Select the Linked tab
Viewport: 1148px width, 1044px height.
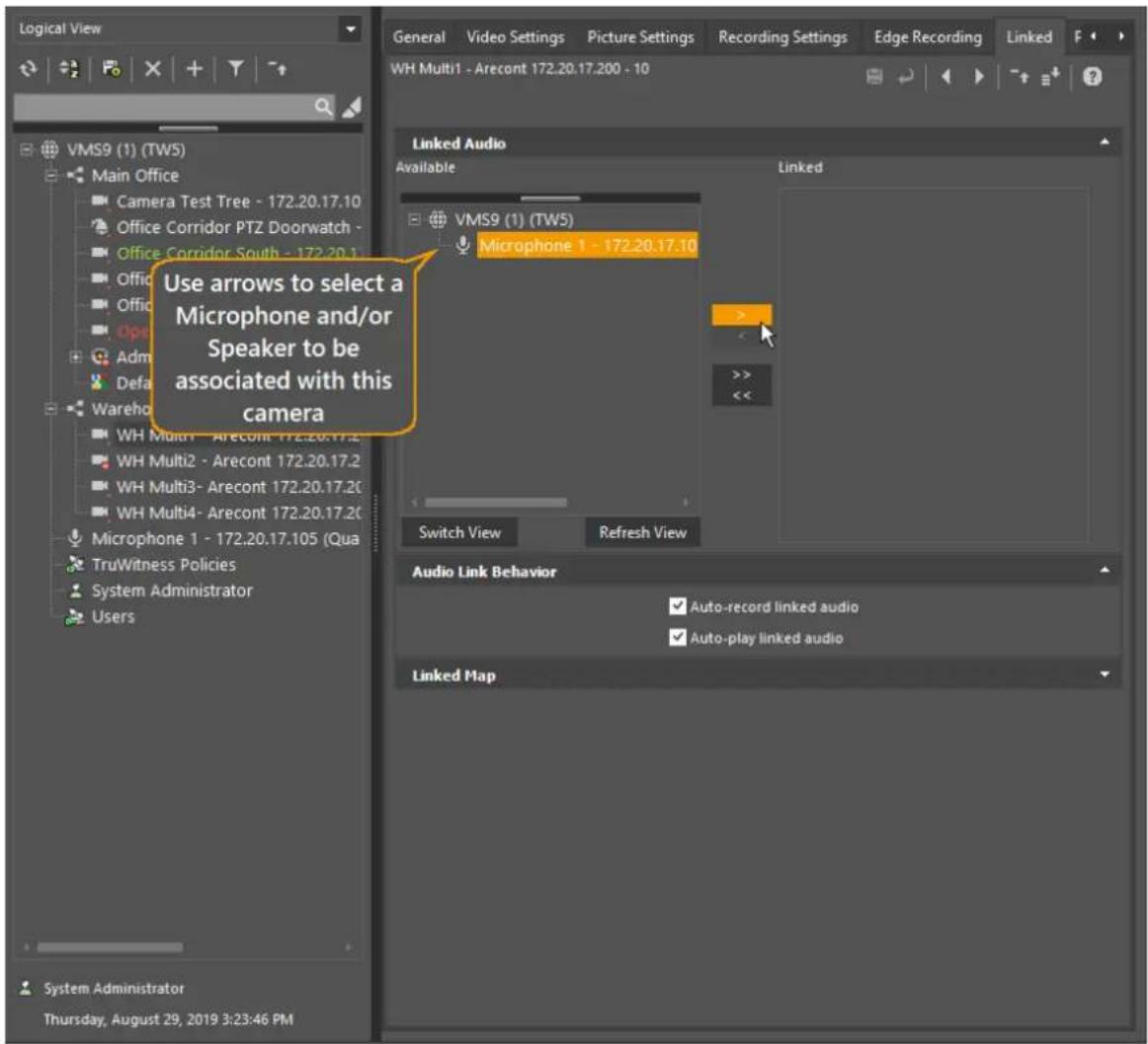click(1028, 38)
